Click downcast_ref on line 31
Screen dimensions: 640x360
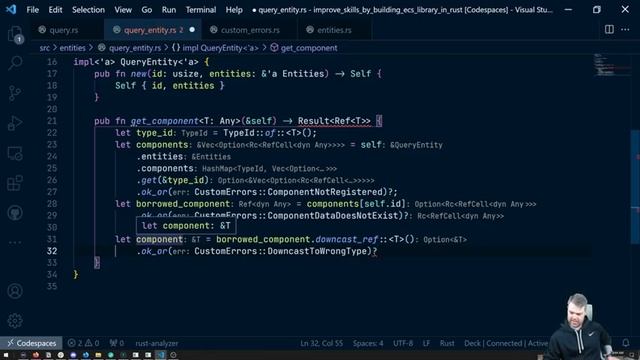347,240
